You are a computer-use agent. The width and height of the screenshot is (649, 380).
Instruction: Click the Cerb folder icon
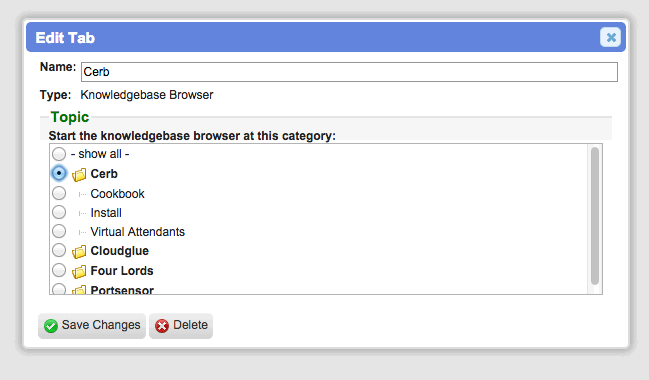click(x=79, y=175)
